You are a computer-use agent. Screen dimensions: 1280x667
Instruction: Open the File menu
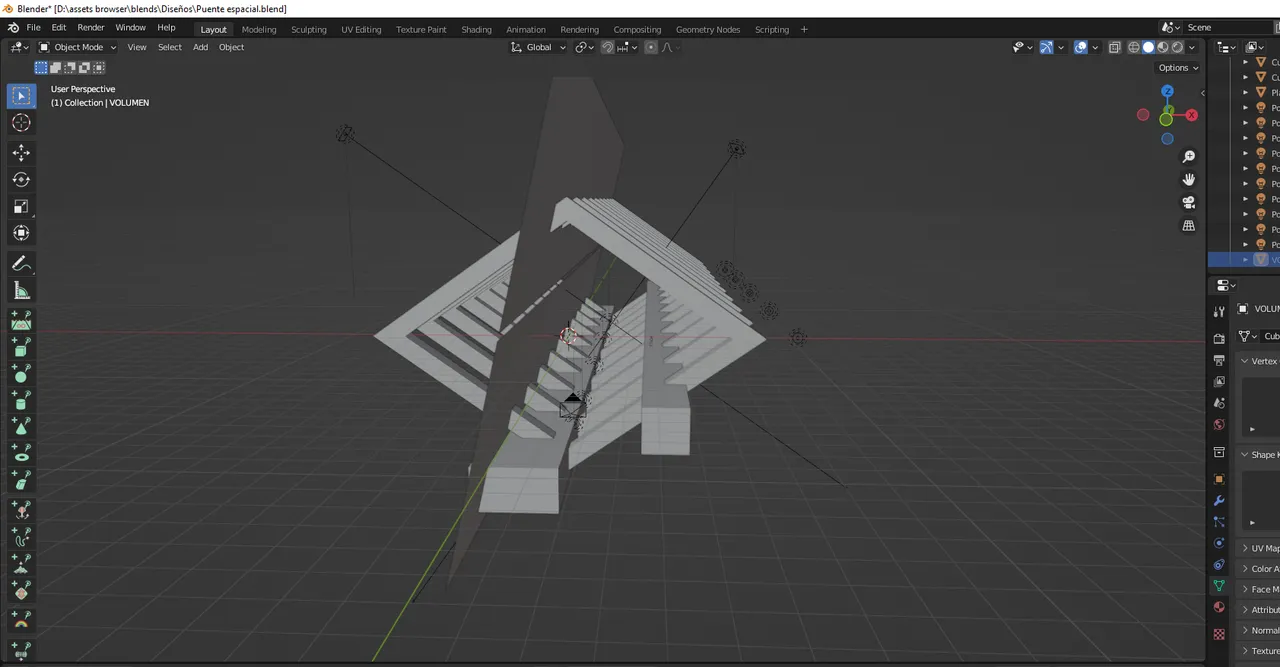(x=33, y=28)
